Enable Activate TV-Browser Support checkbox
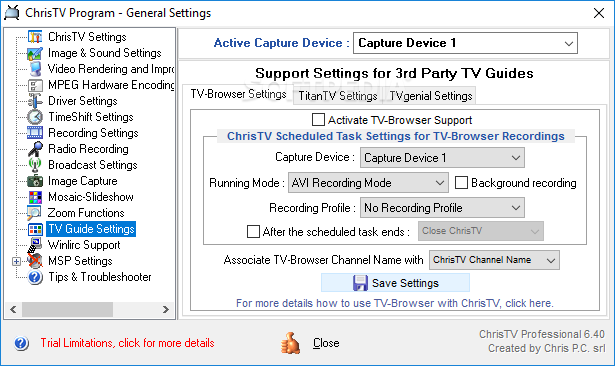The width and height of the screenshot is (615, 366). (318, 120)
